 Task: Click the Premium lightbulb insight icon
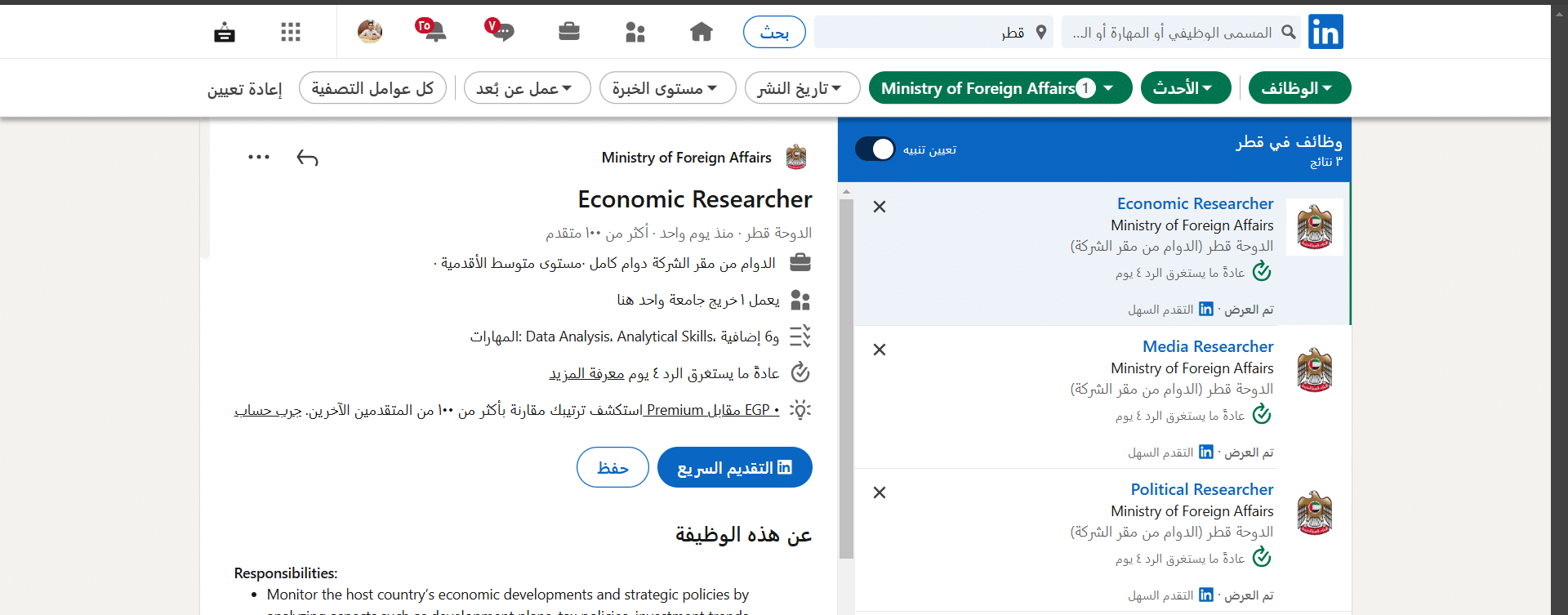(800, 409)
